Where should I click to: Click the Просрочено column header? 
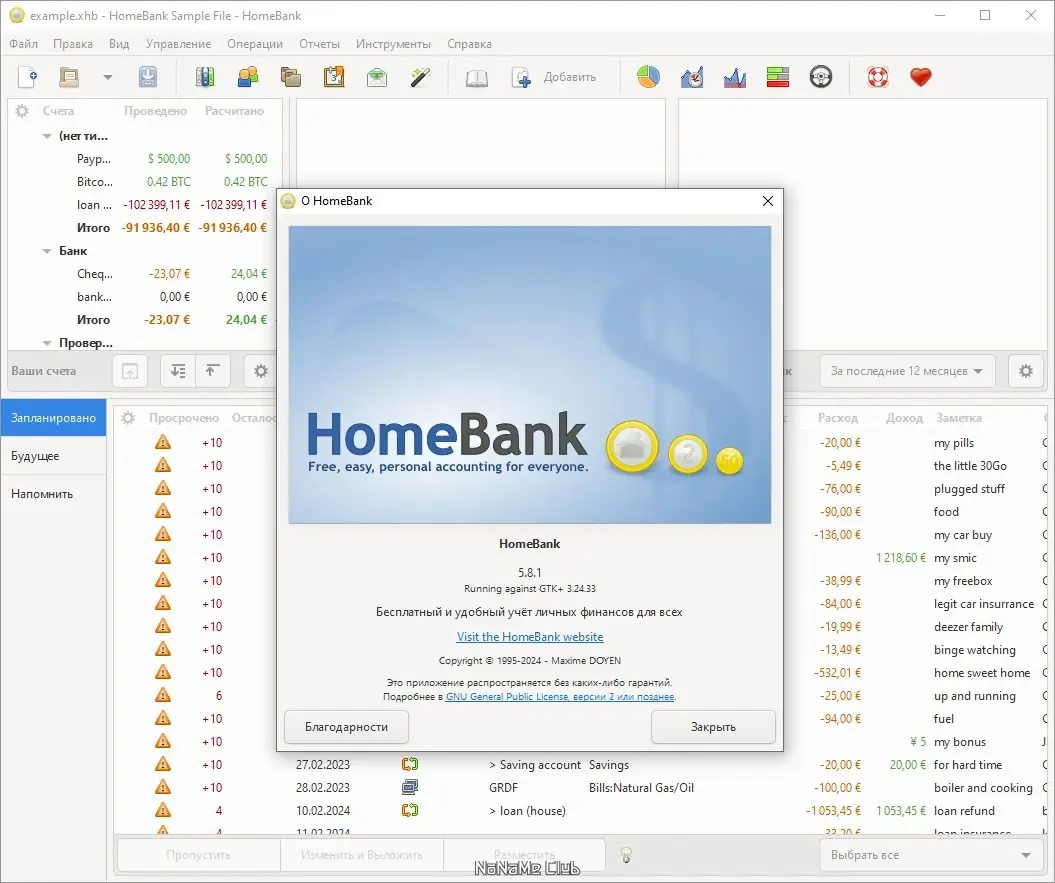(184, 418)
